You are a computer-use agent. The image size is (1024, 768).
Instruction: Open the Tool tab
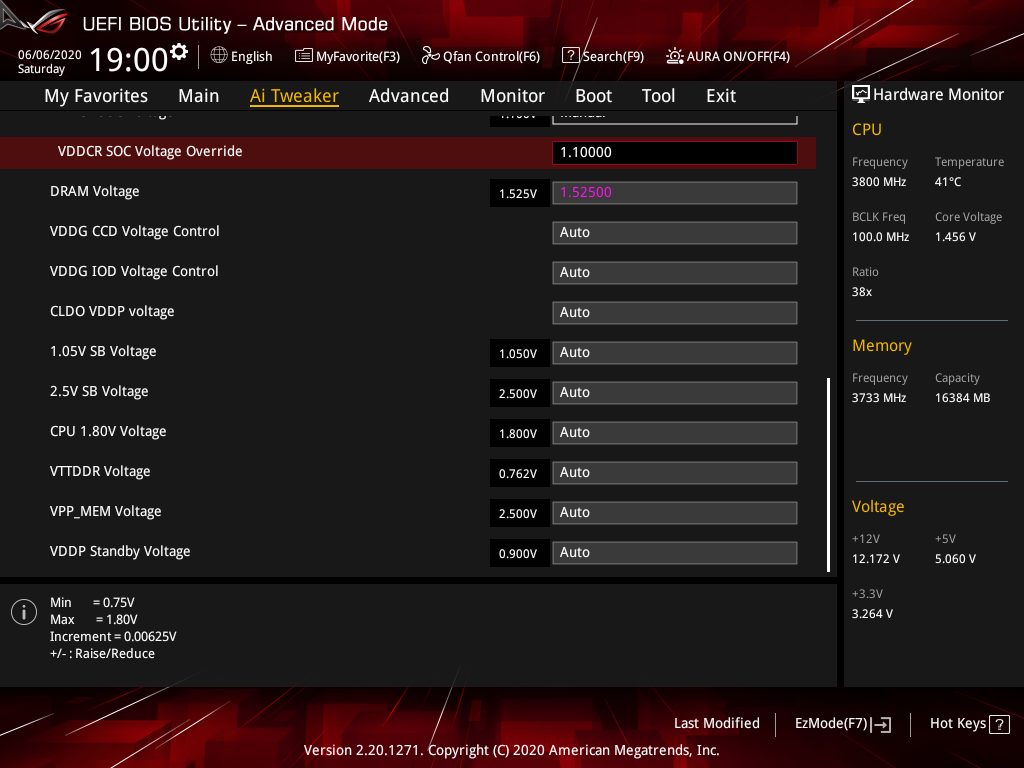pyautogui.click(x=658, y=96)
